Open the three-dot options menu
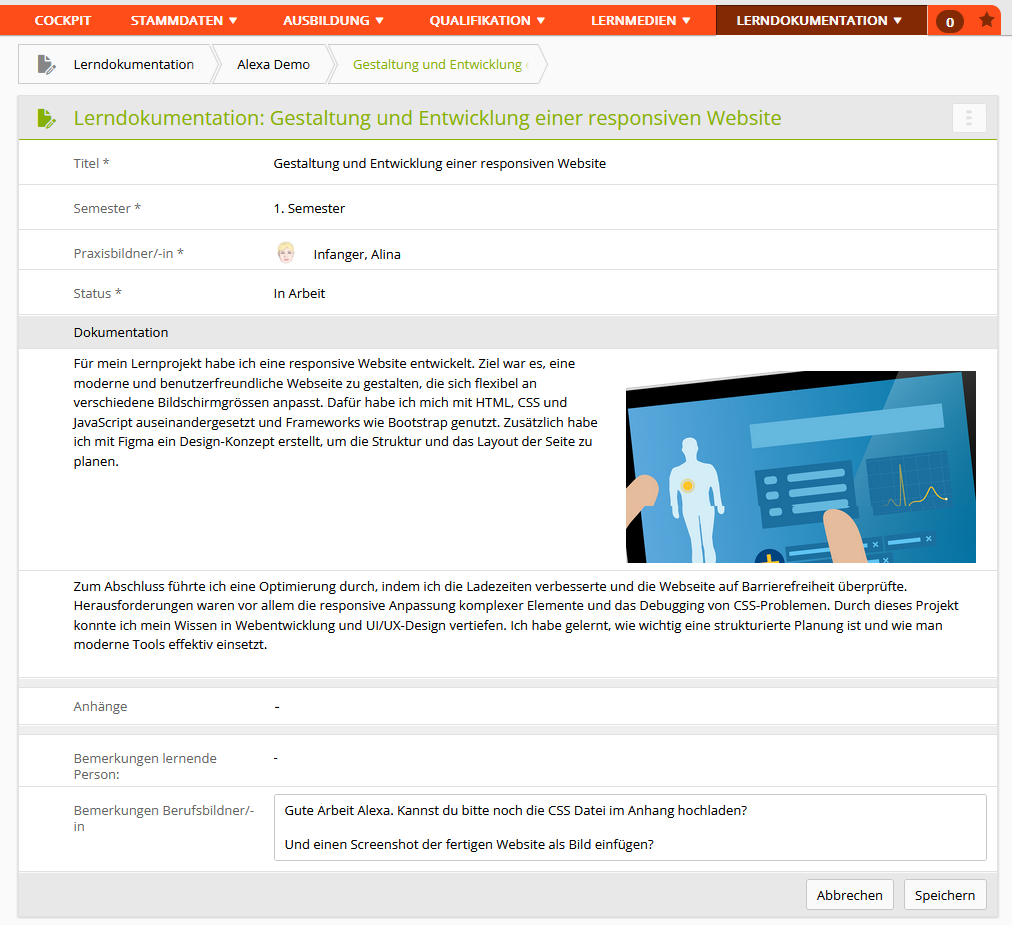Image resolution: width=1012 pixels, height=925 pixels. coord(969,118)
